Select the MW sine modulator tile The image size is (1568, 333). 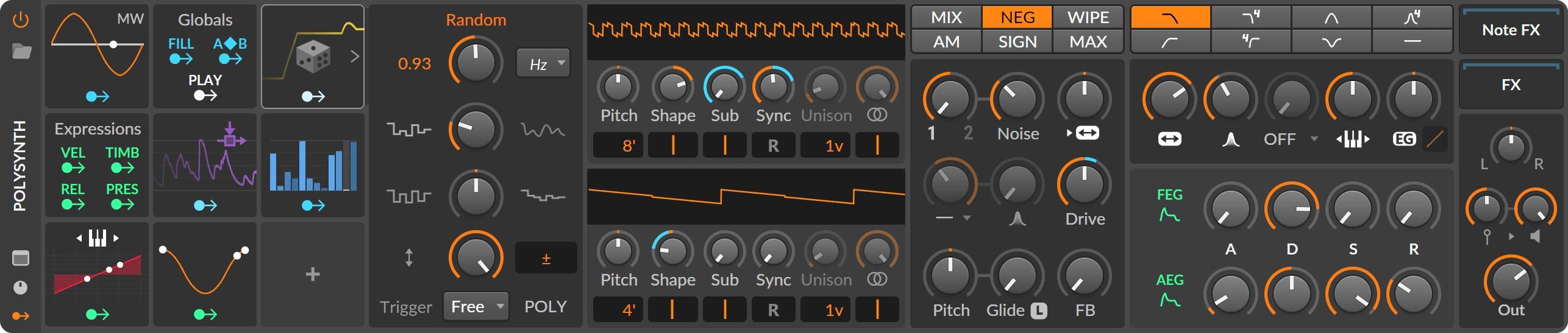[x=97, y=57]
